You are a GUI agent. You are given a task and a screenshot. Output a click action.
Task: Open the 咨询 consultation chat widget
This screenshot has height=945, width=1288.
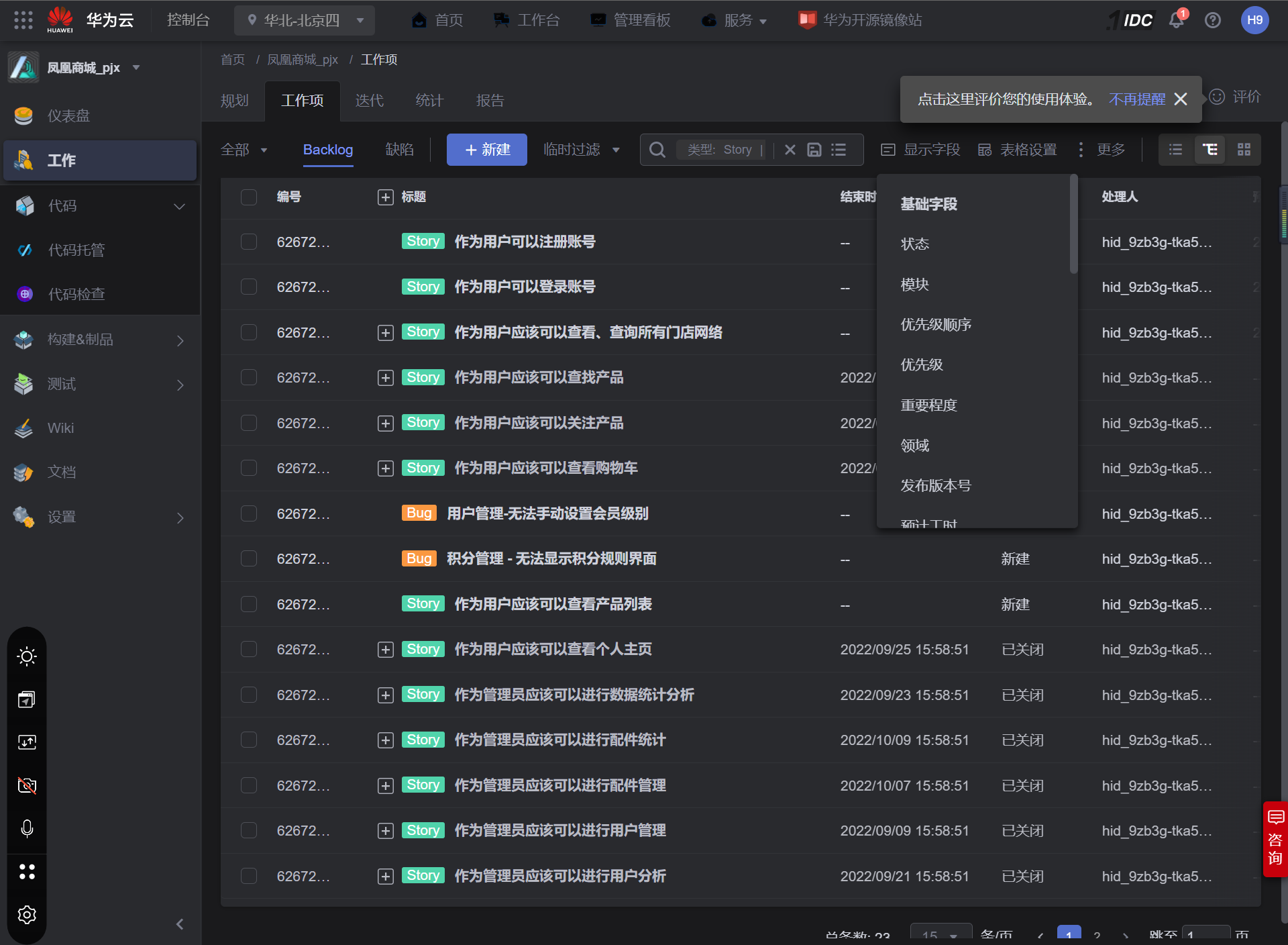[x=1275, y=839]
